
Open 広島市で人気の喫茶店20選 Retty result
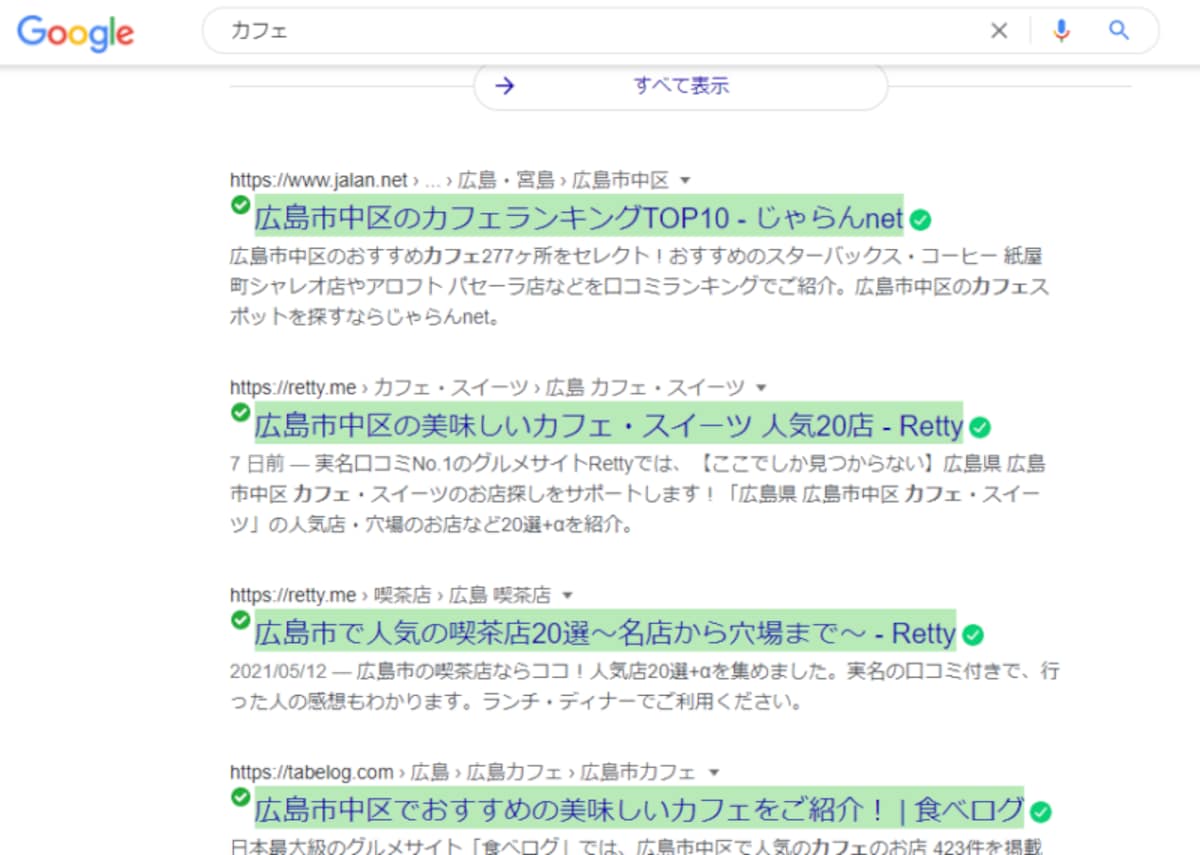point(605,633)
